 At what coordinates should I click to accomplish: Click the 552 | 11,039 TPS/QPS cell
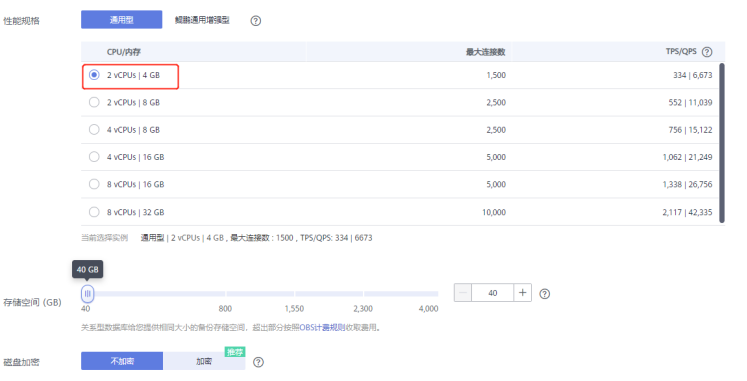pyautogui.click(x=690, y=102)
